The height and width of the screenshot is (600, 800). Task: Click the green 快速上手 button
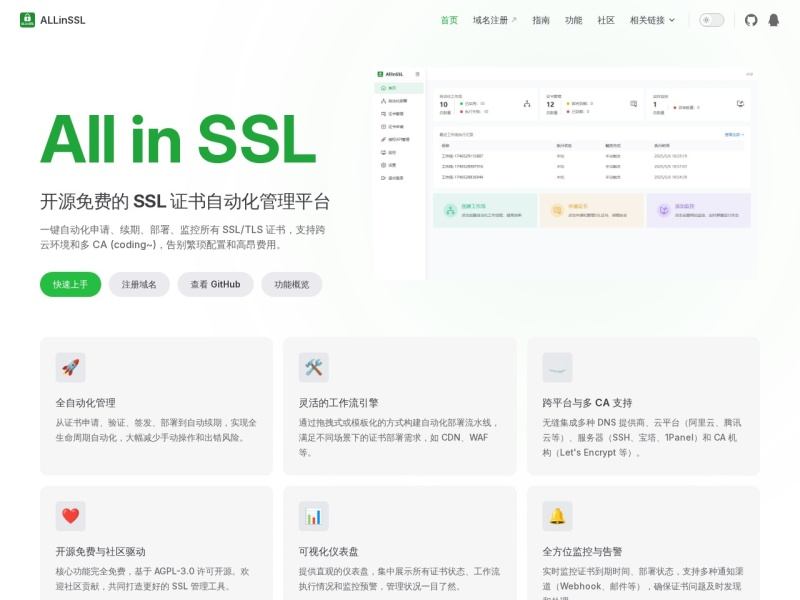70,284
